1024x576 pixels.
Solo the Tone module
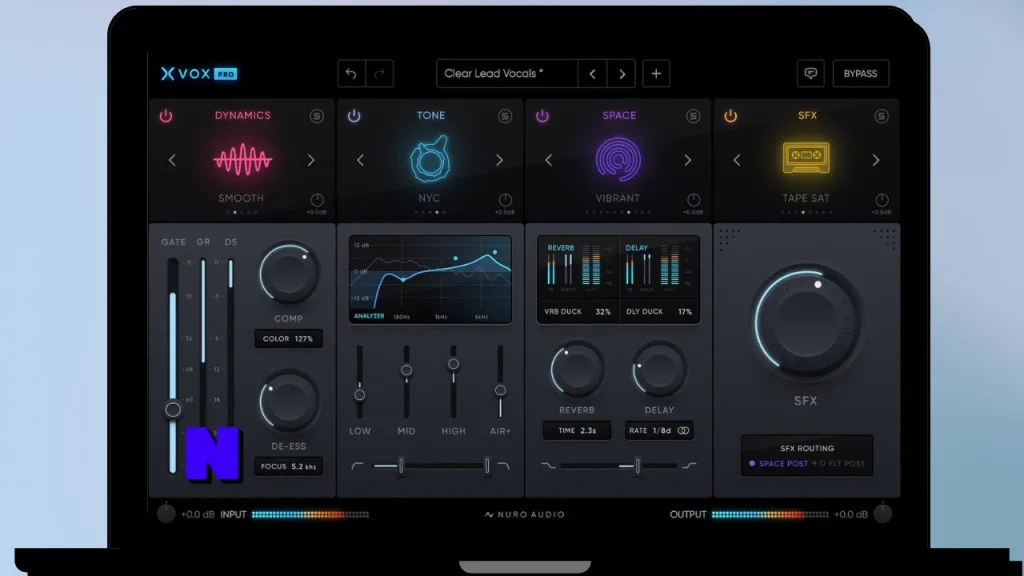(x=505, y=116)
